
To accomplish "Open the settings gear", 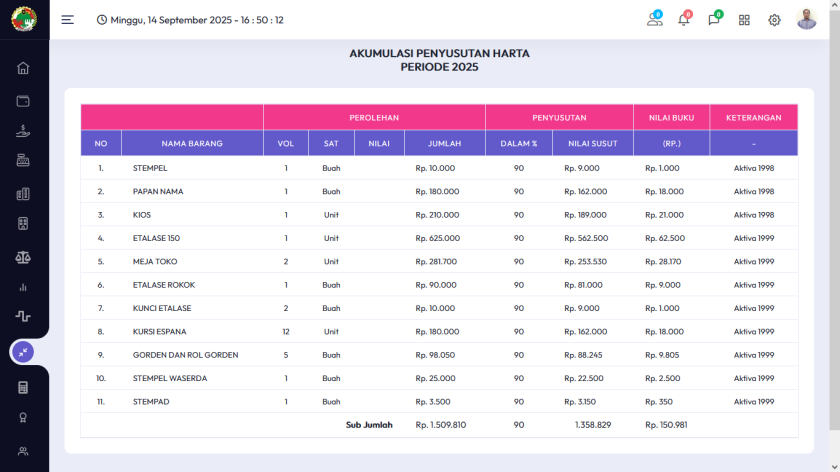I will [x=774, y=20].
